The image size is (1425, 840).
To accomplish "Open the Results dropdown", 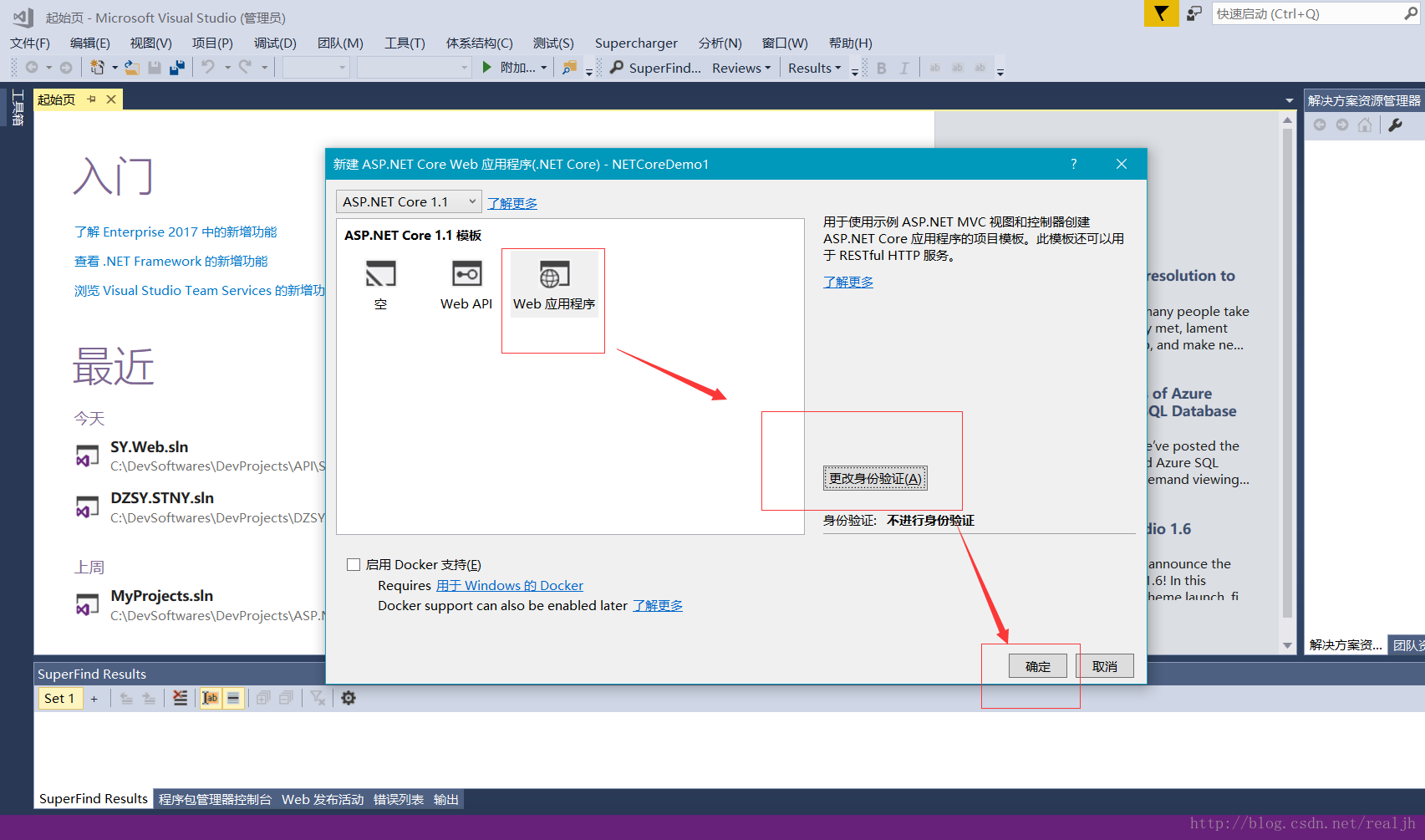I will [x=814, y=68].
